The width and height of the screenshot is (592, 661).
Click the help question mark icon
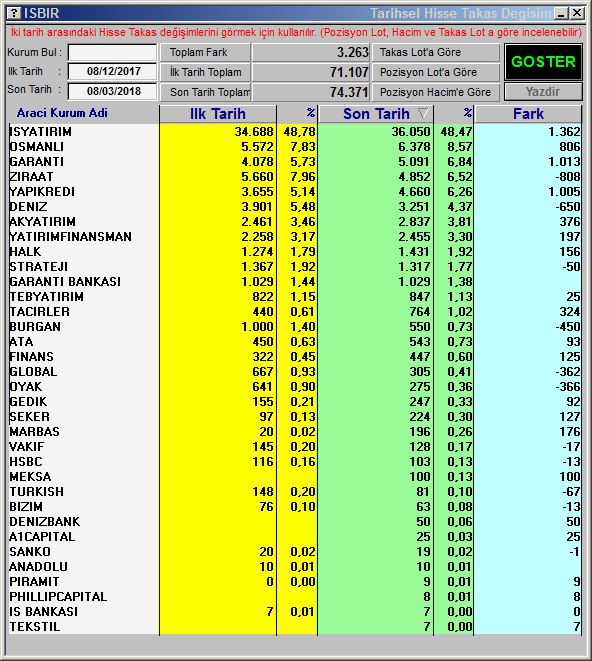[14, 13]
